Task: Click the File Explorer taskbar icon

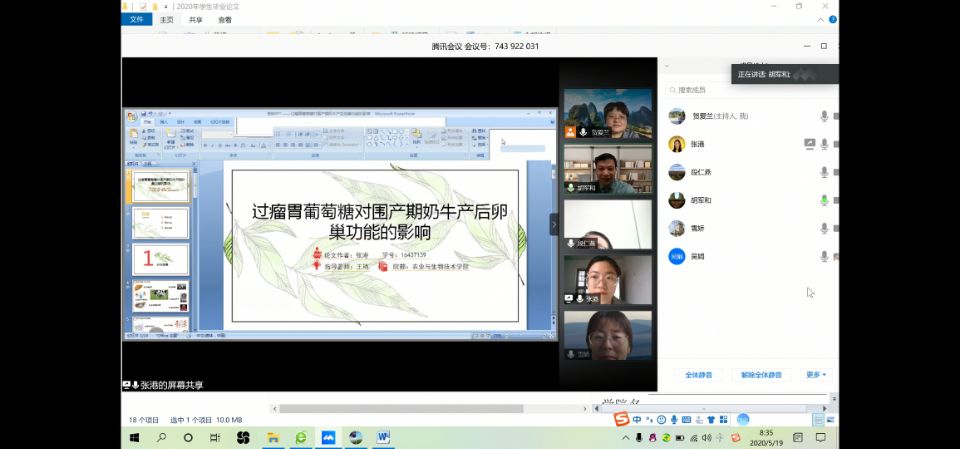Action: [x=271, y=438]
